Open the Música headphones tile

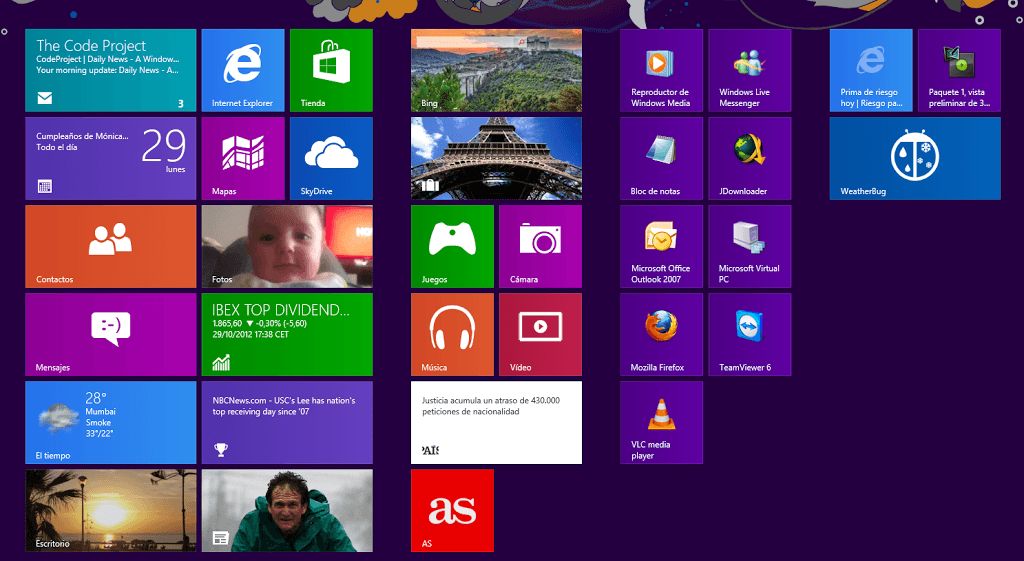click(x=453, y=334)
